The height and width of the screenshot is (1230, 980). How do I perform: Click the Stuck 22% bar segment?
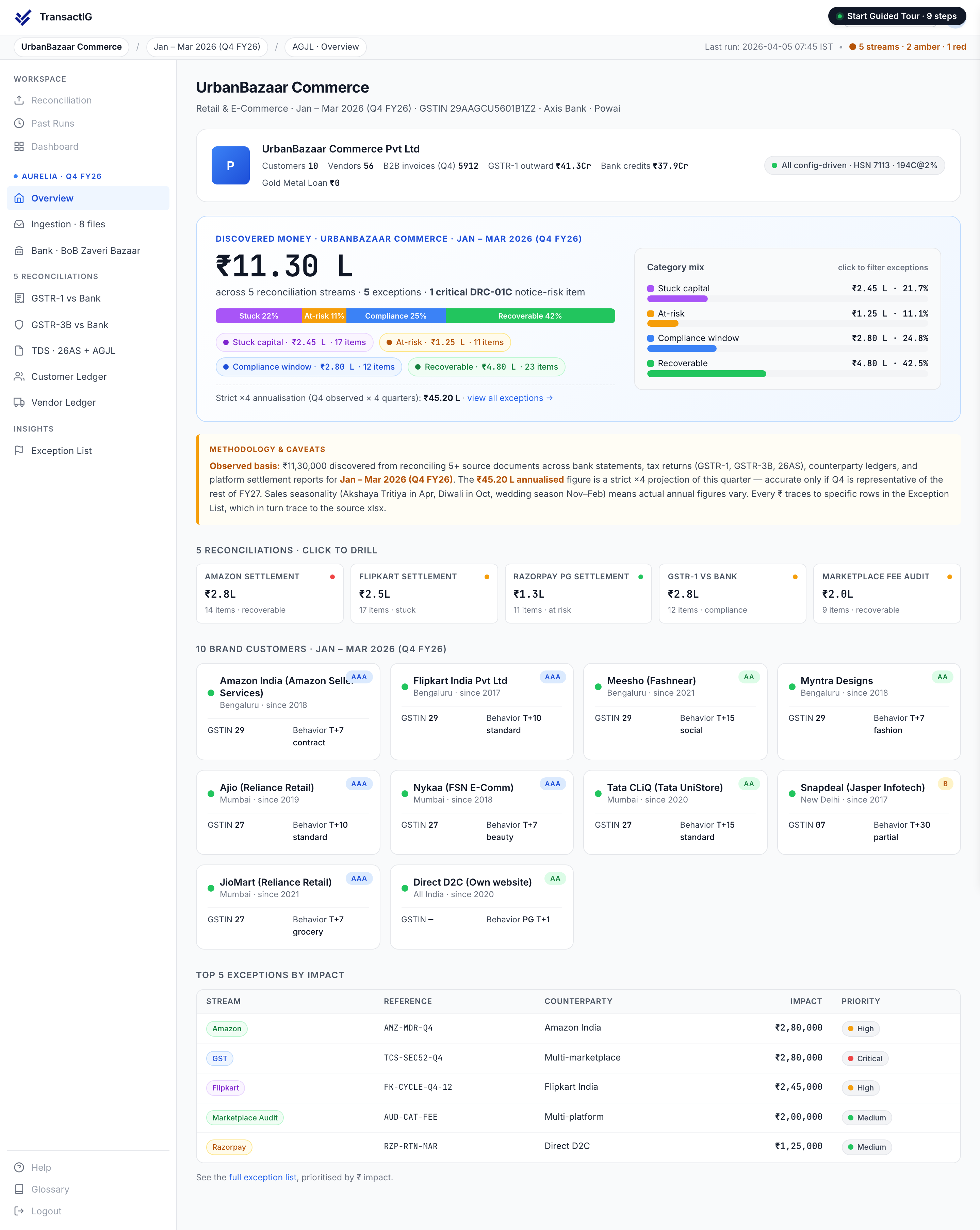(x=258, y=316)
